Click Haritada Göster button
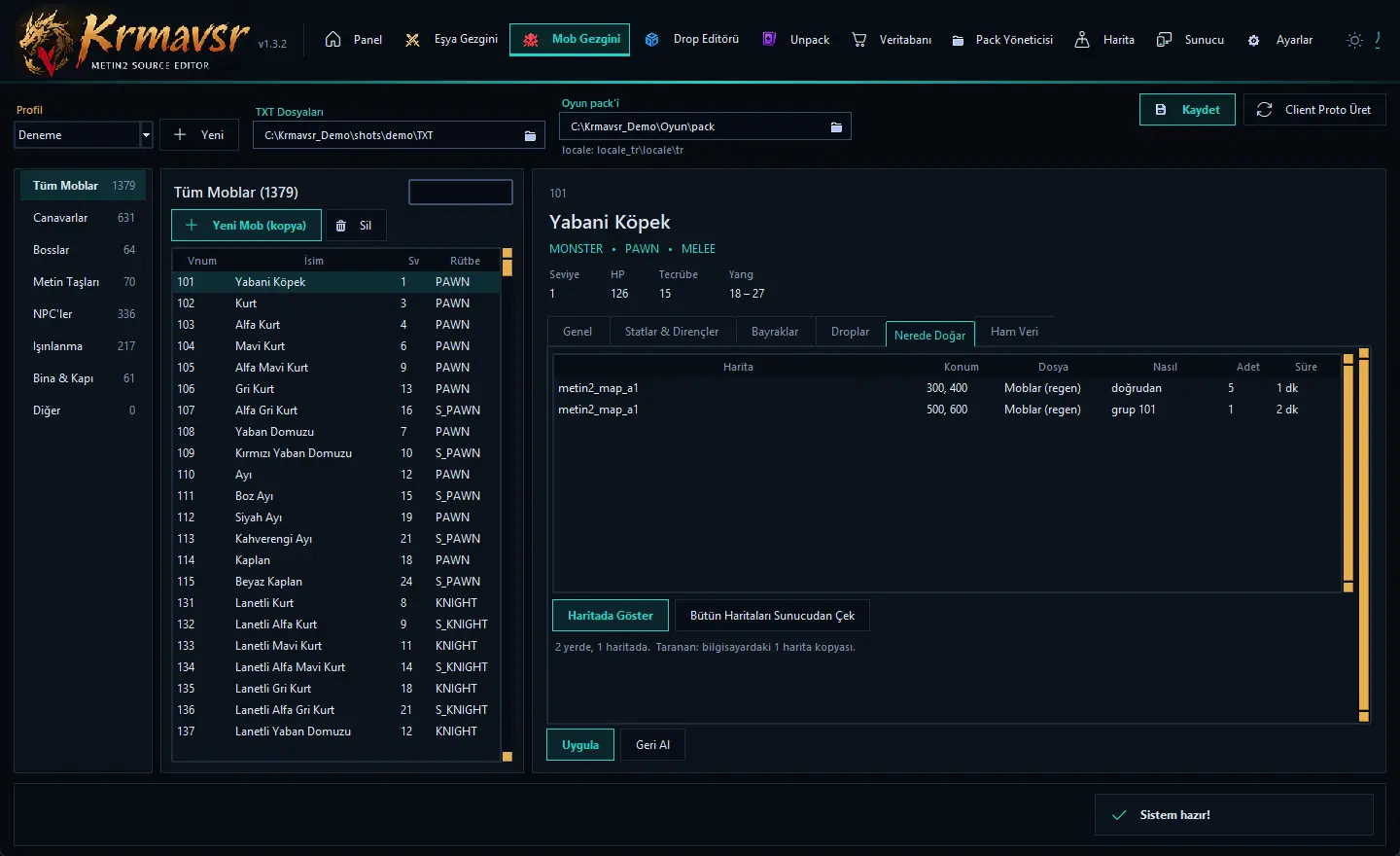Image resolution: width=1400 pixels, height=856 pixels. pyautogui.click(x=611, y=616)
